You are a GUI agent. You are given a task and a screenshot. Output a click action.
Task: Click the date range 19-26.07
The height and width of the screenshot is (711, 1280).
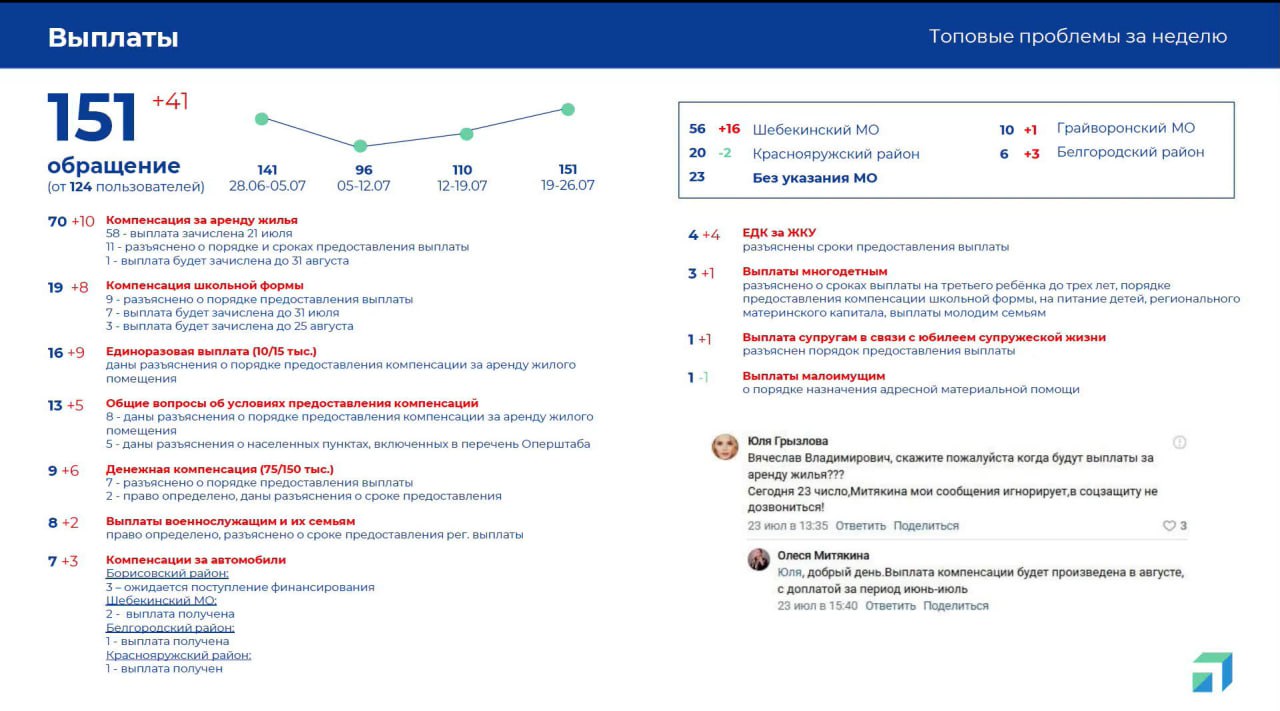pos(568,186)
